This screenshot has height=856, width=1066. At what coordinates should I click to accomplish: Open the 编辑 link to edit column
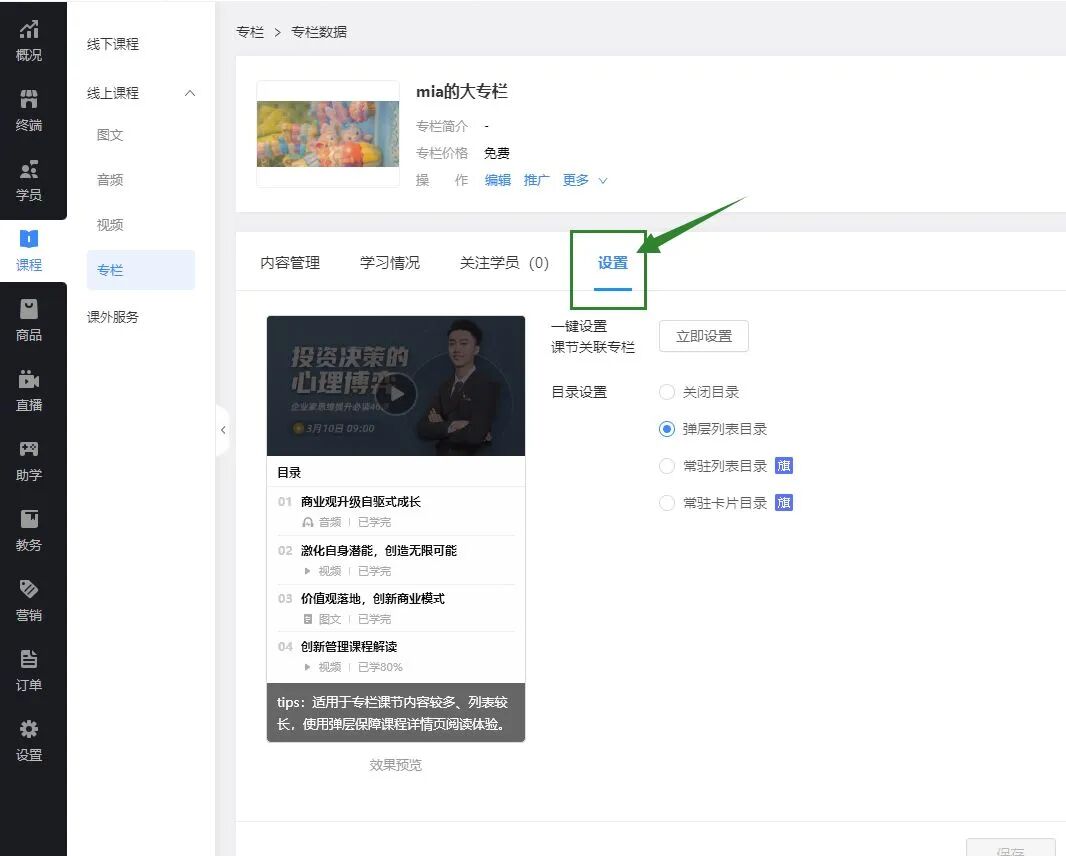[497, 181]
